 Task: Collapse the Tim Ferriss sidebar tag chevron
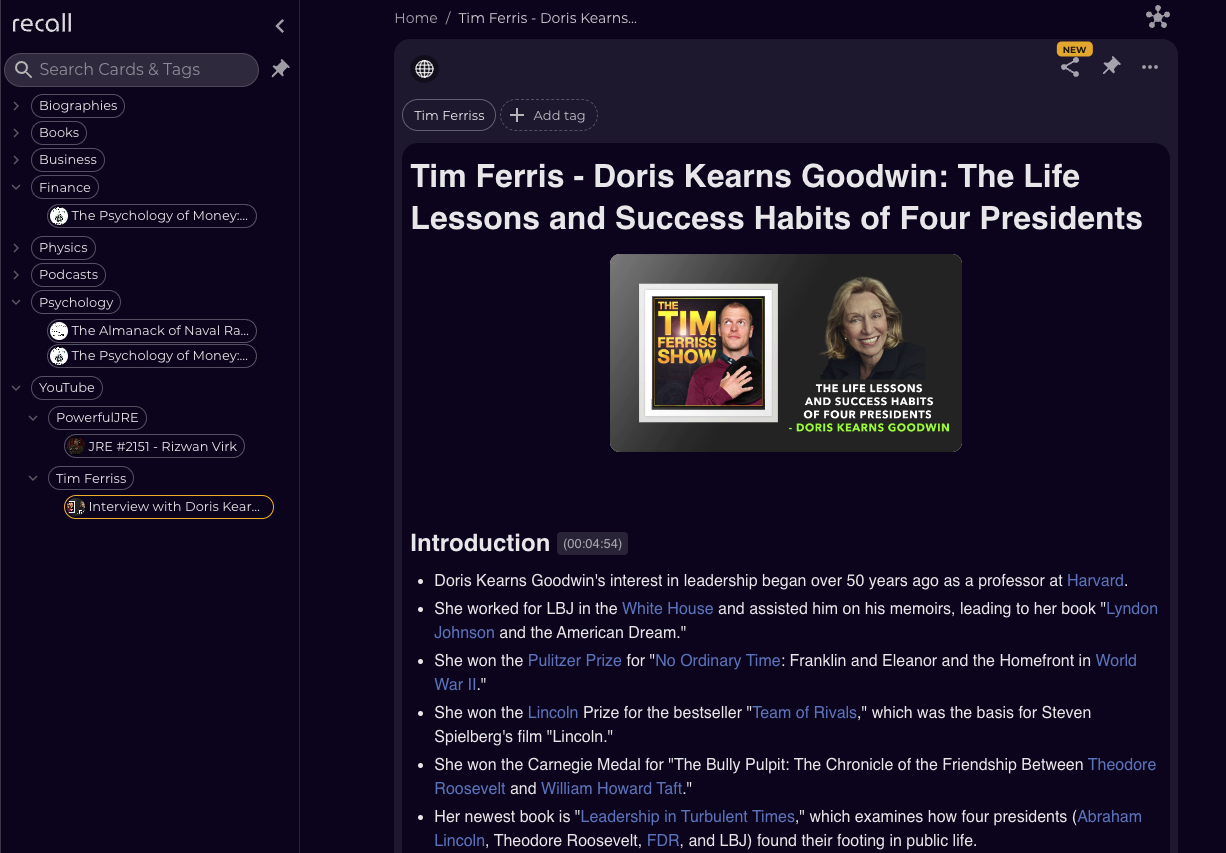point(33,478)
